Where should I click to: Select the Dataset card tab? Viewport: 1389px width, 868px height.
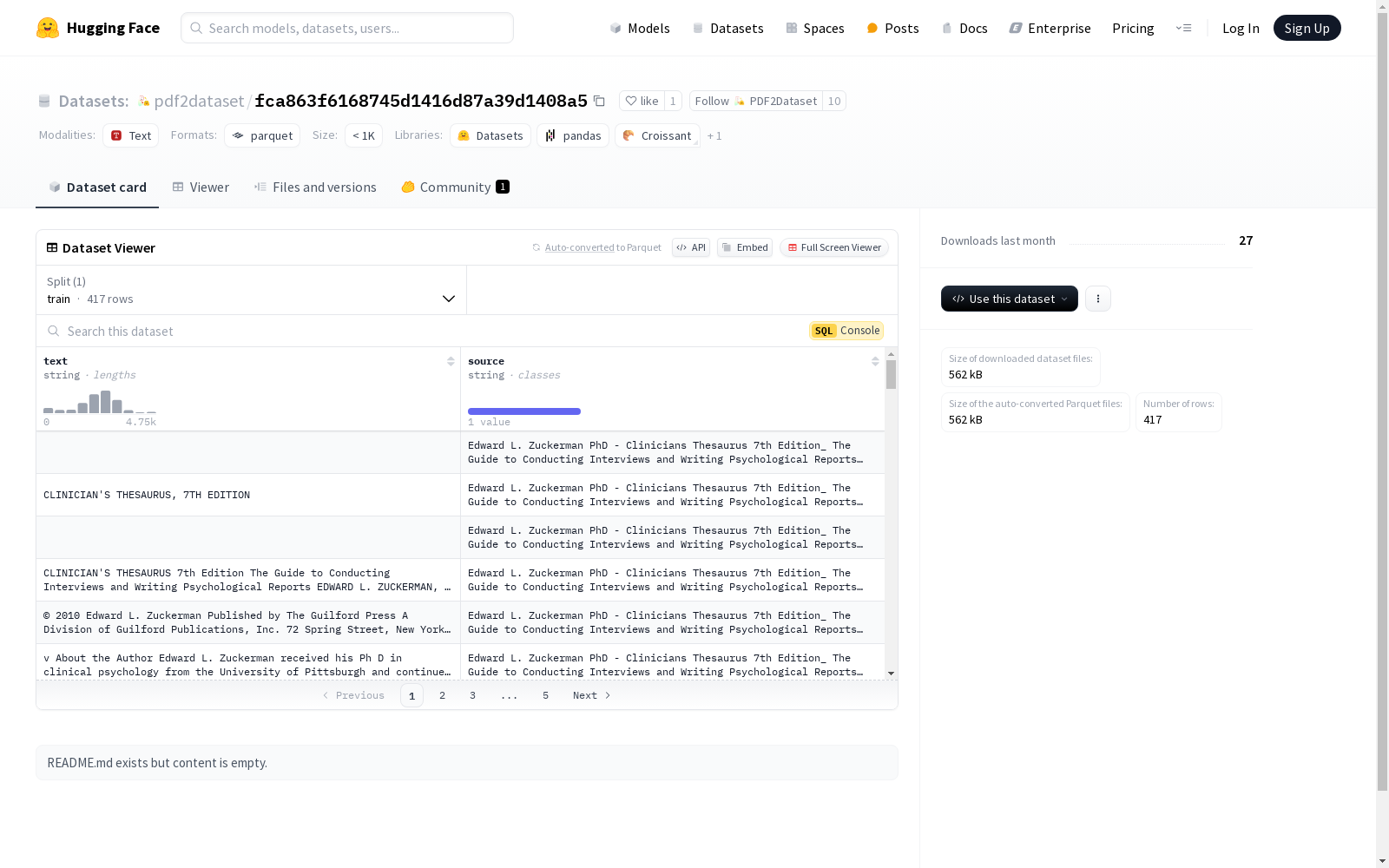(97, 187)
